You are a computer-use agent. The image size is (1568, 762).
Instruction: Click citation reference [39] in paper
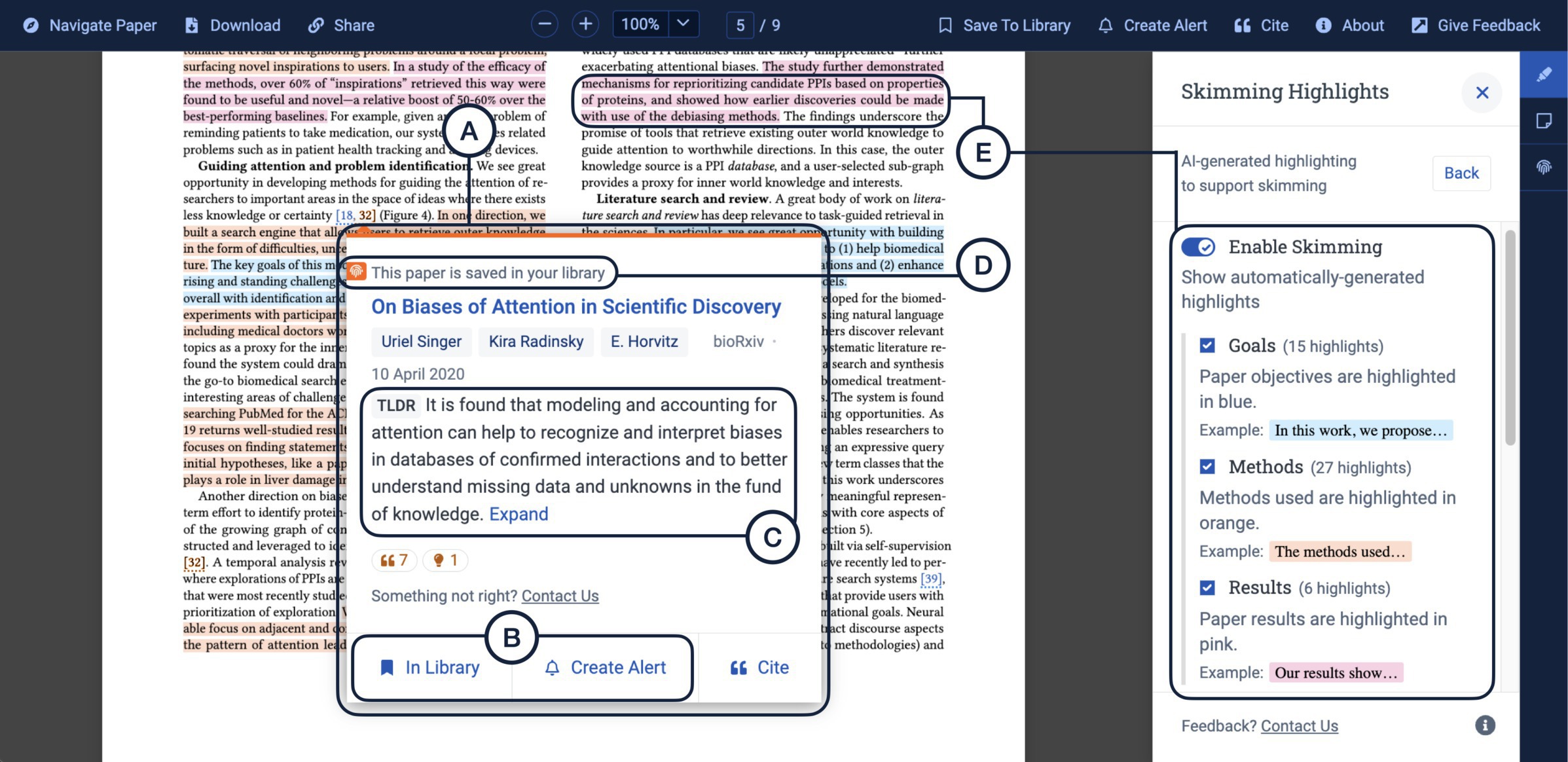(931, 579)
